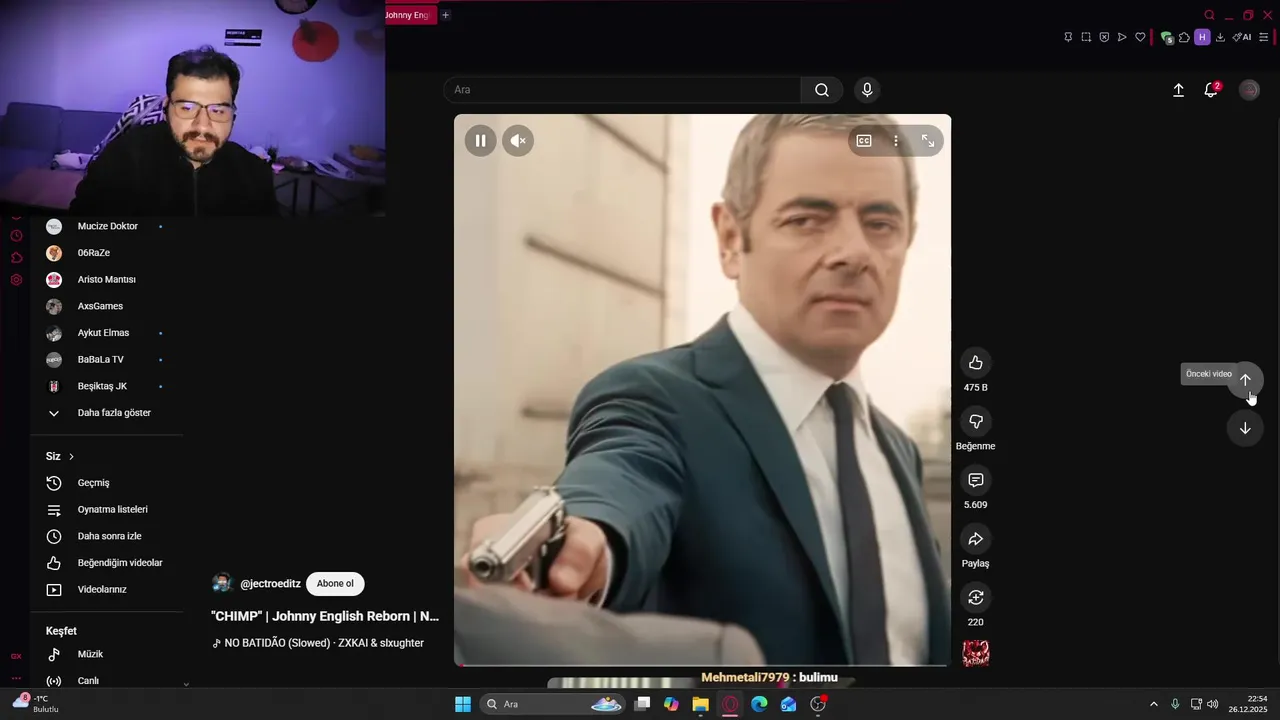Go to previous video with up arrow
Image resolution: width=1280 pixels, height=720 pixels.
click(1245, 380)
